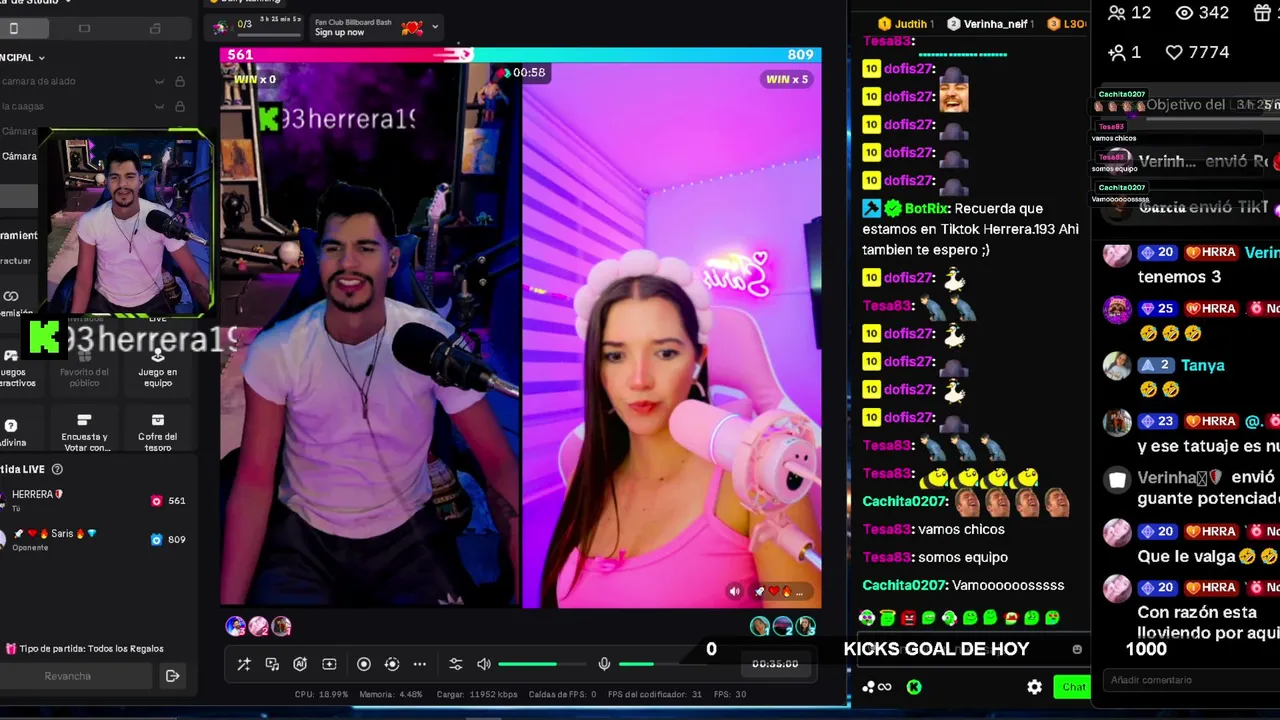
Task: Click the green Chat button
Action: pos(1073,687)
